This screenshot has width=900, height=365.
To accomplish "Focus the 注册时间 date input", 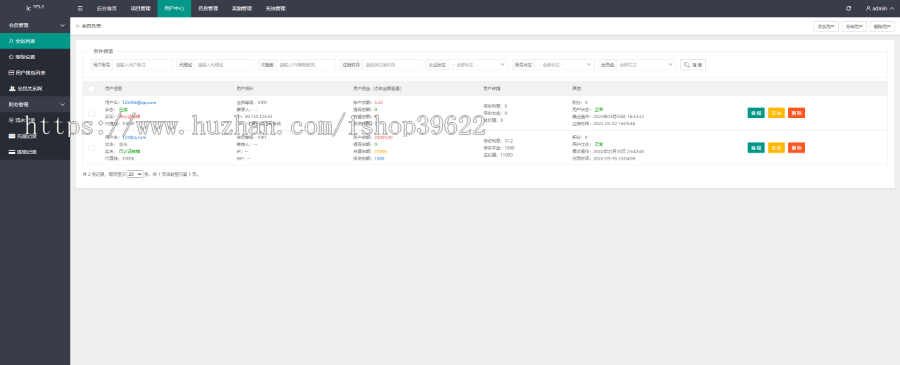I will pos(393,65).
